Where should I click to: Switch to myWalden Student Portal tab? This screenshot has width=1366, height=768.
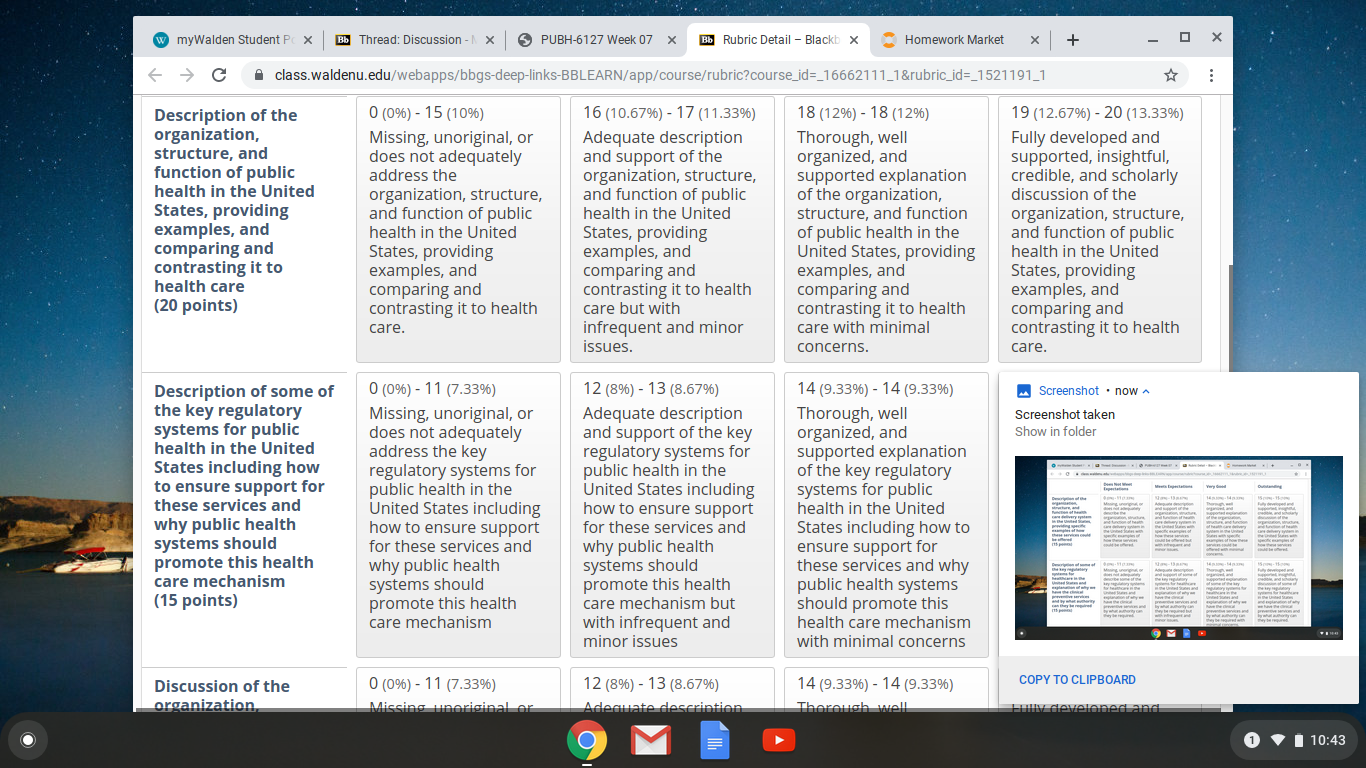point(226,40)
